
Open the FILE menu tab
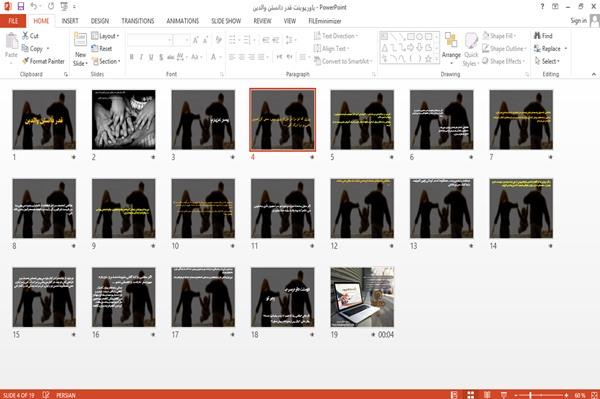13,21
